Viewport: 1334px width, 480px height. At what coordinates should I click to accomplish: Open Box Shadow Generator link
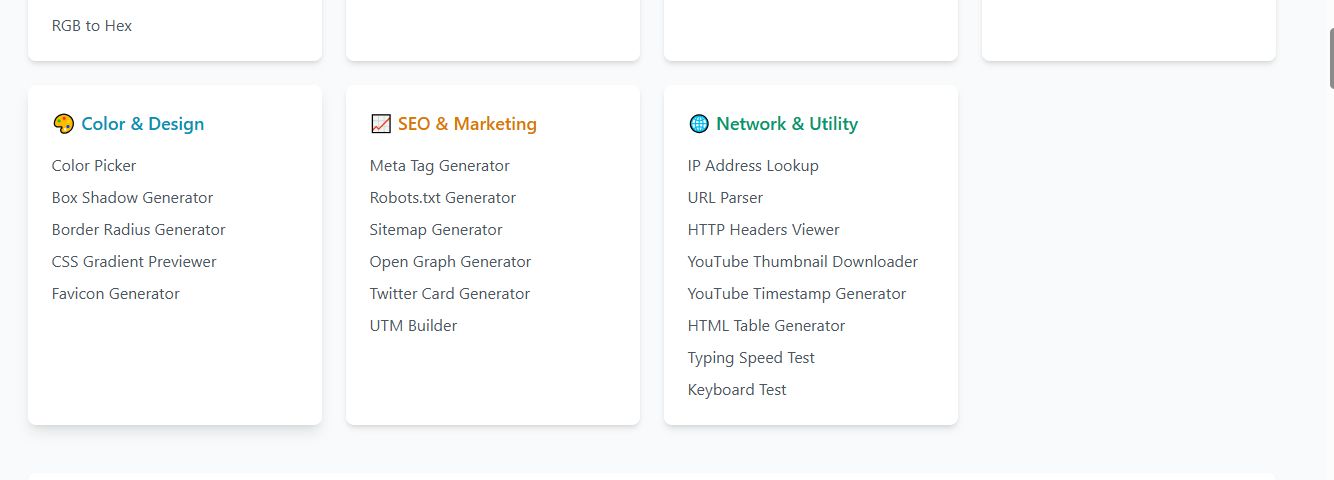(x=132, y=198)
